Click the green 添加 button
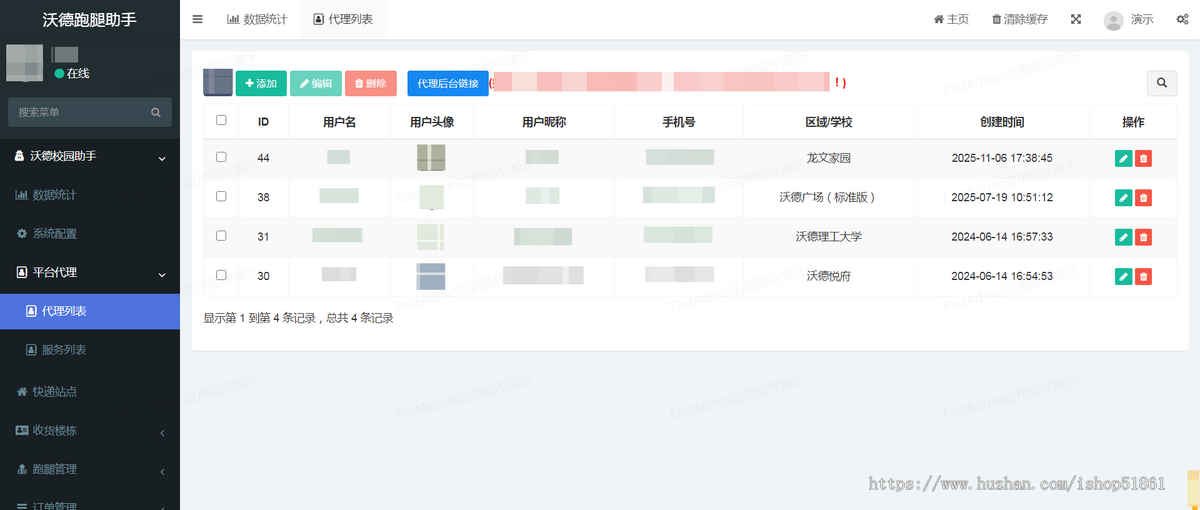The image size is (1200, 510). click(261, 83)
